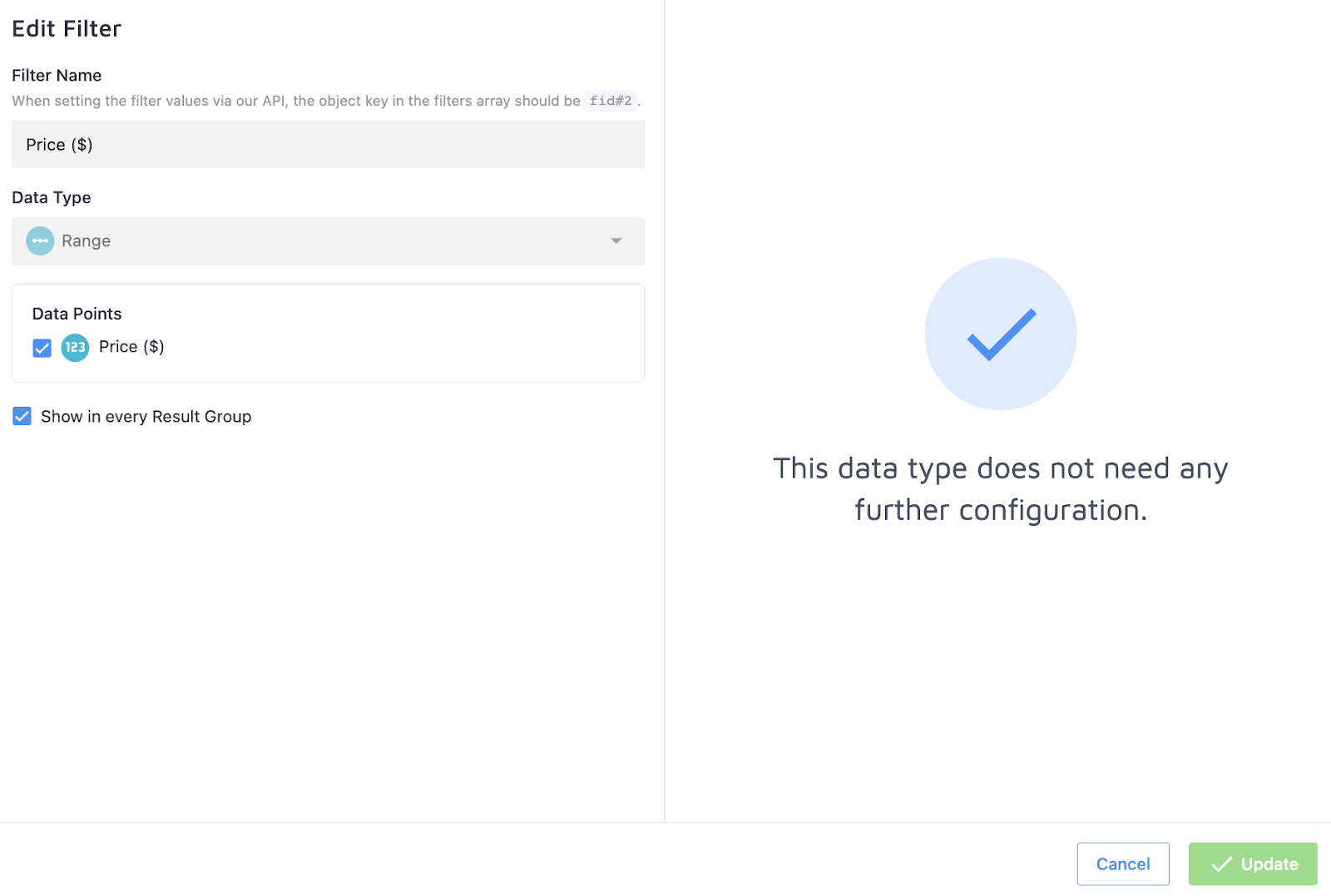Click the no further configuration message
Image resolution: width=1331 pixels, height=896 pixels.
1000,489
